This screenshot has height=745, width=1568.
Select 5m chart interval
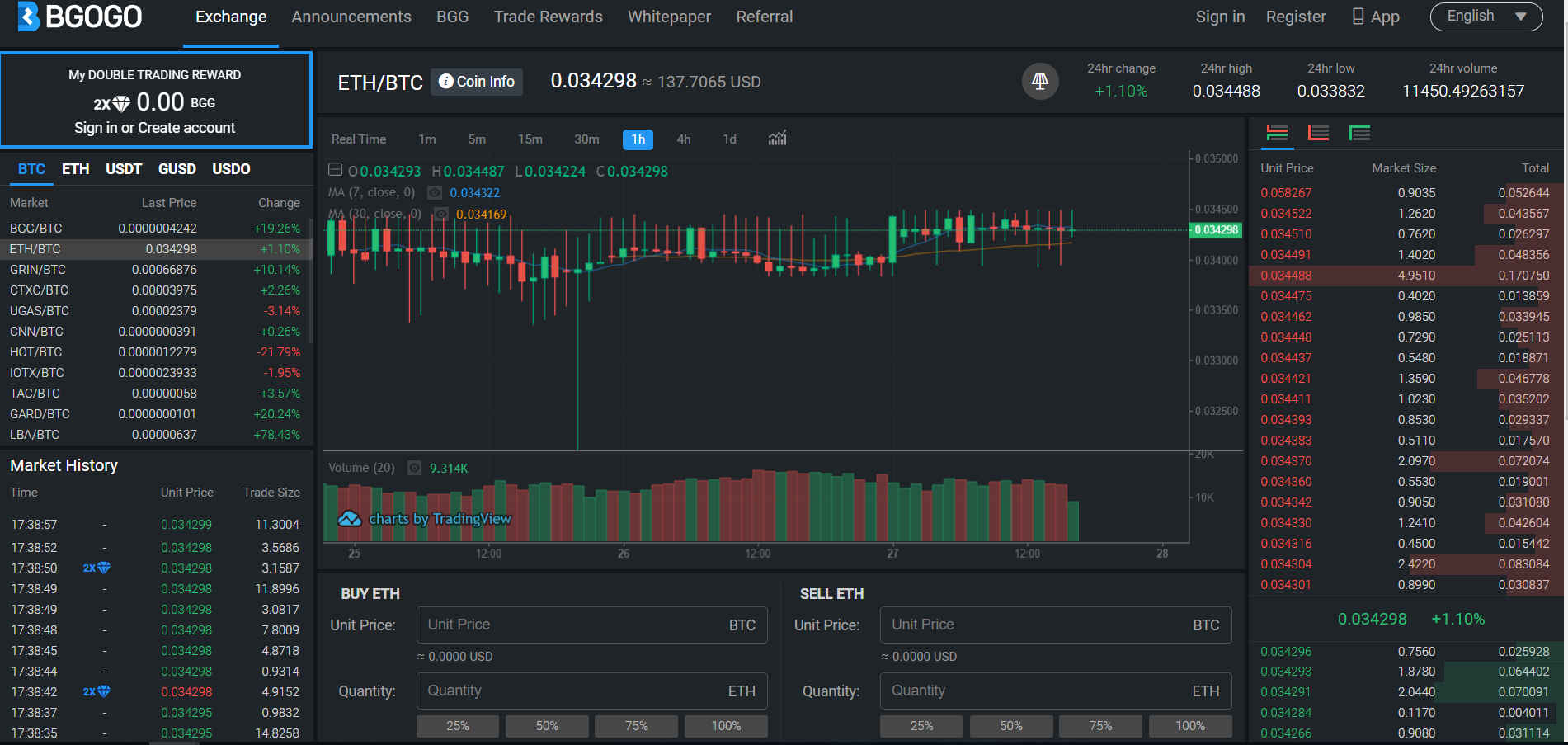(477, 139)
